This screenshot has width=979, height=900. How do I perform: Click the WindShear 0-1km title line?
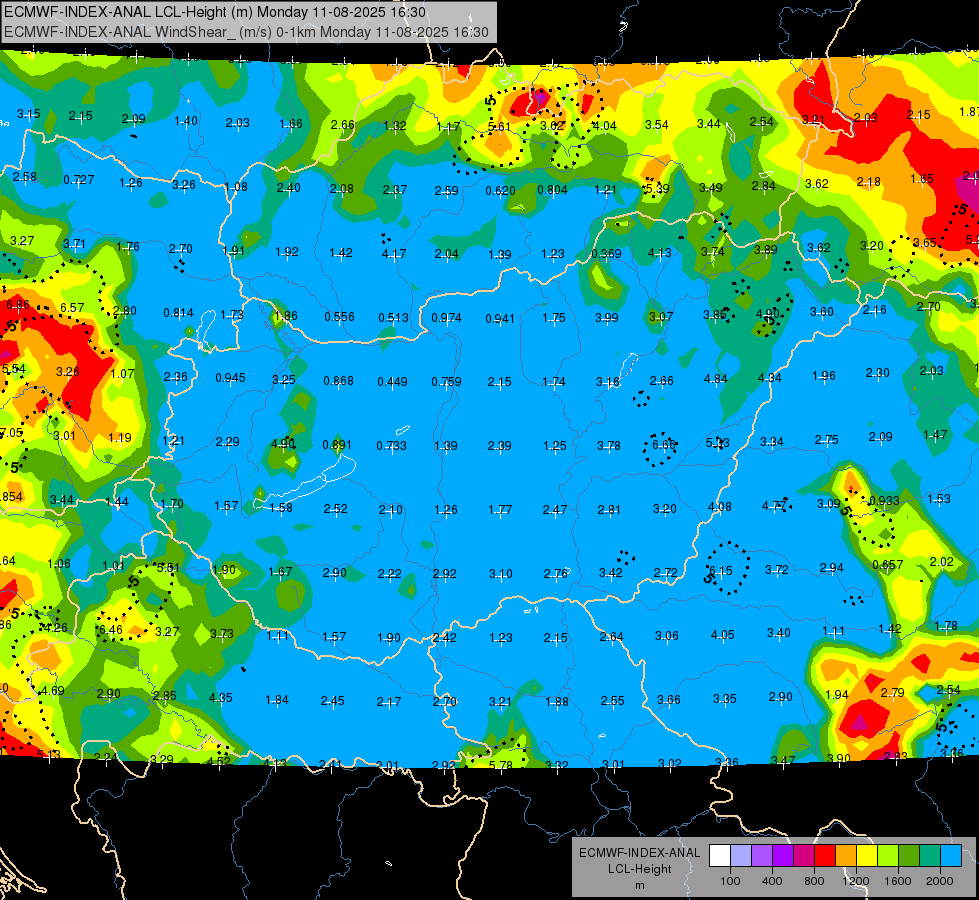pyautogui.click(x=246, y=32)
